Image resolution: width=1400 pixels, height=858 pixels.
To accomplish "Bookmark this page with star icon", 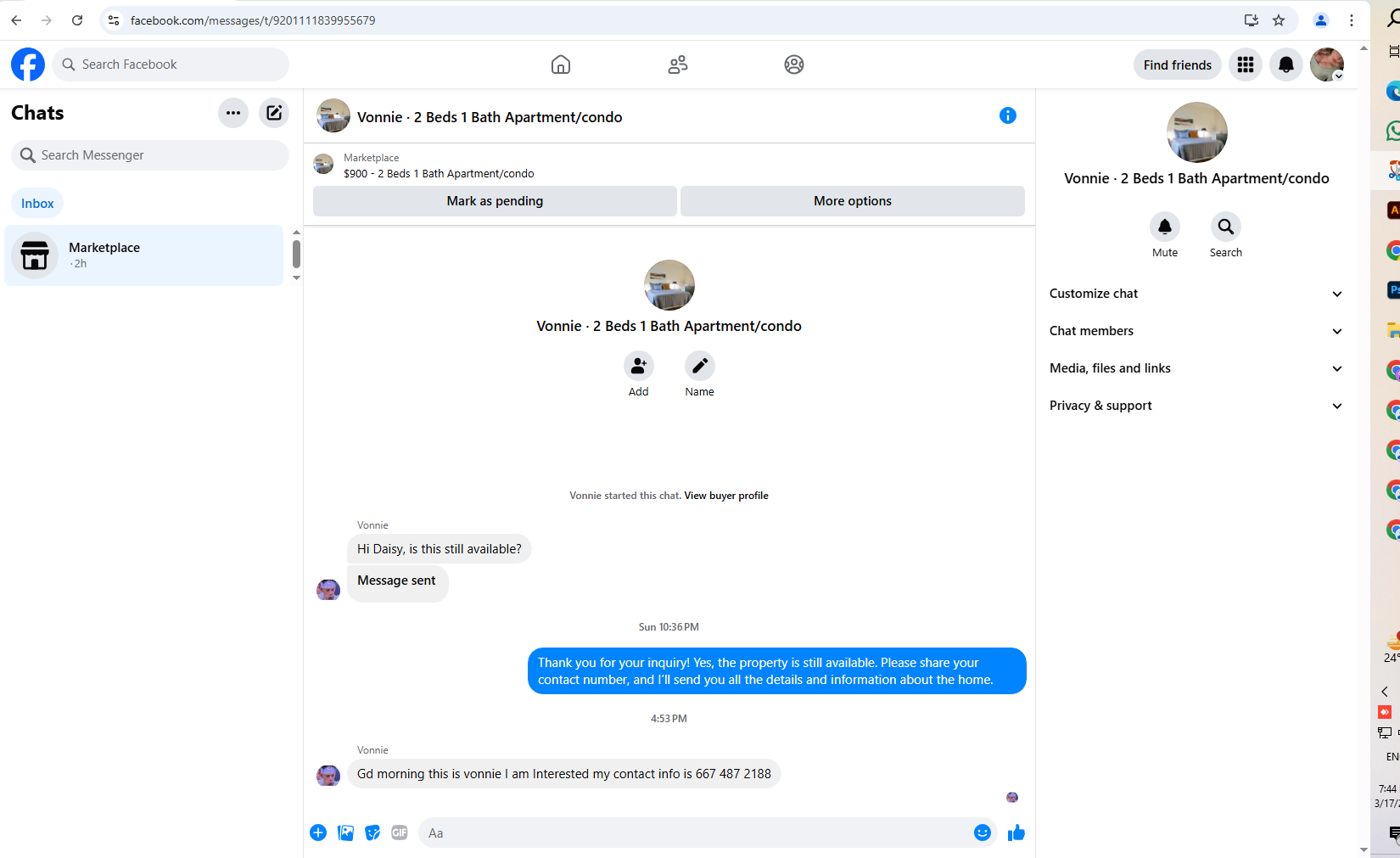I will coord(1279,20).
